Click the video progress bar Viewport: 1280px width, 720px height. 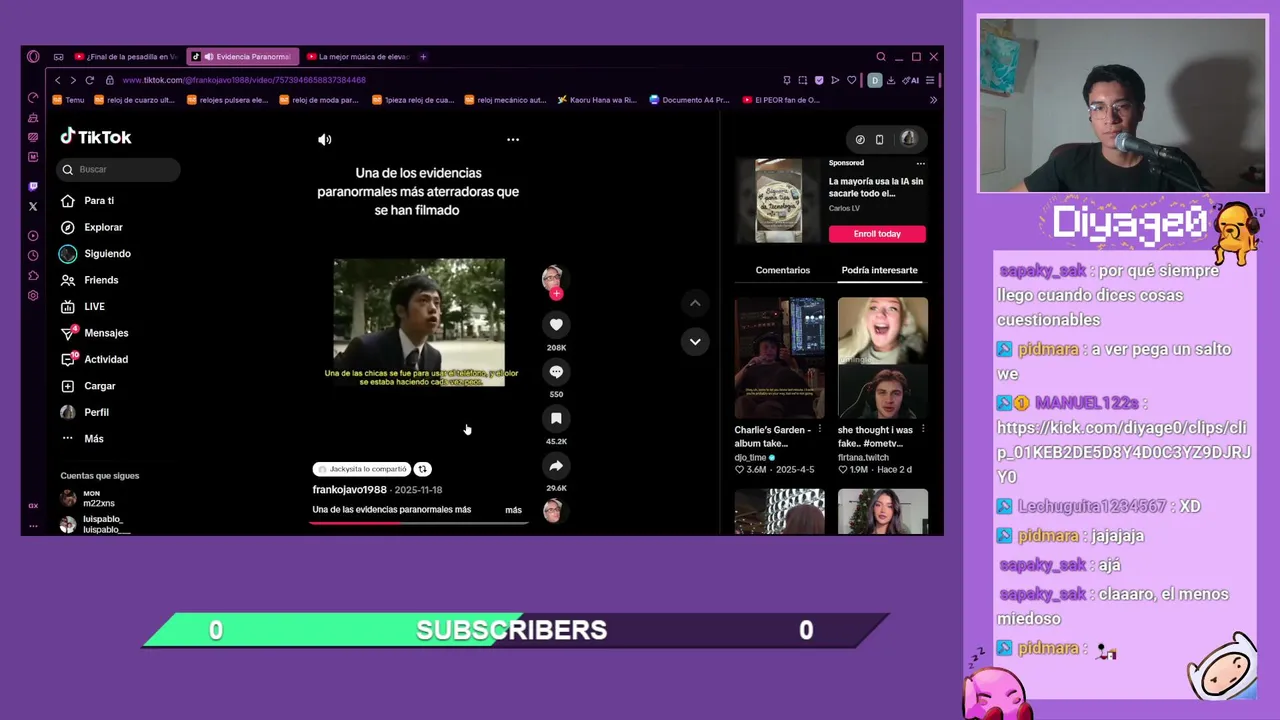(x=419, y=523)
